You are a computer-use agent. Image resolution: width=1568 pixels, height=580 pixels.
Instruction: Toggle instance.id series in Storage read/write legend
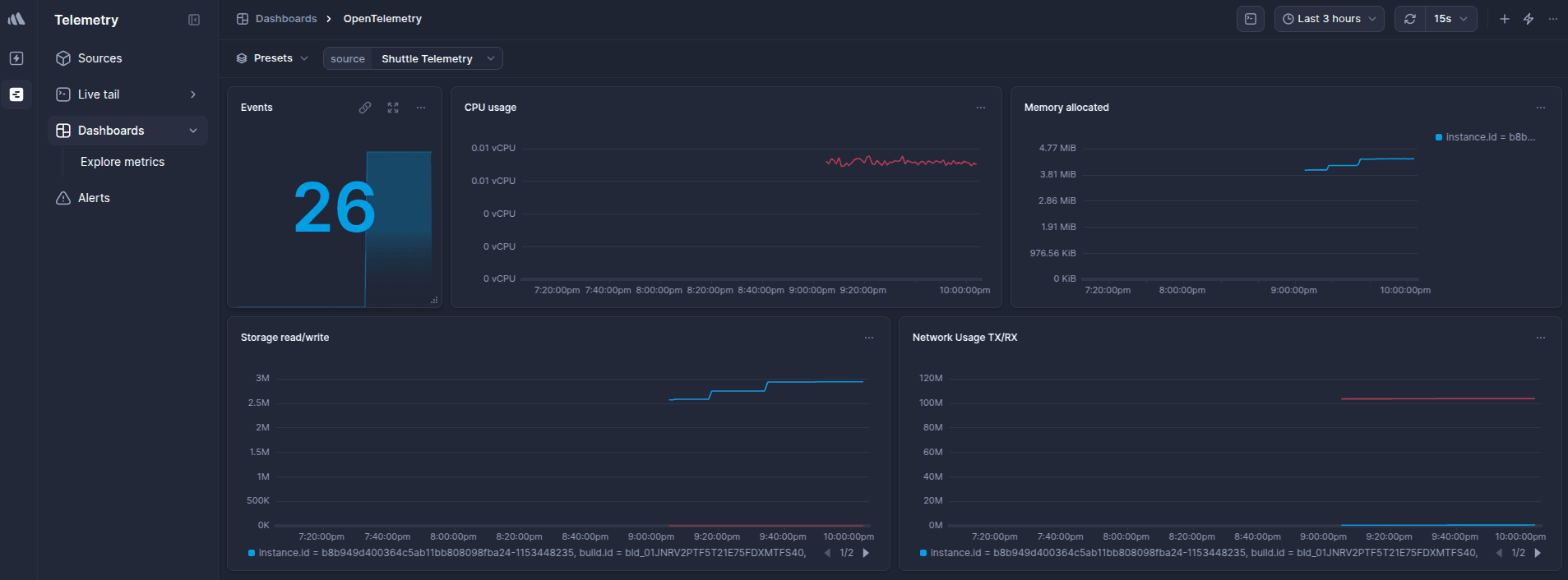[526, 553]
